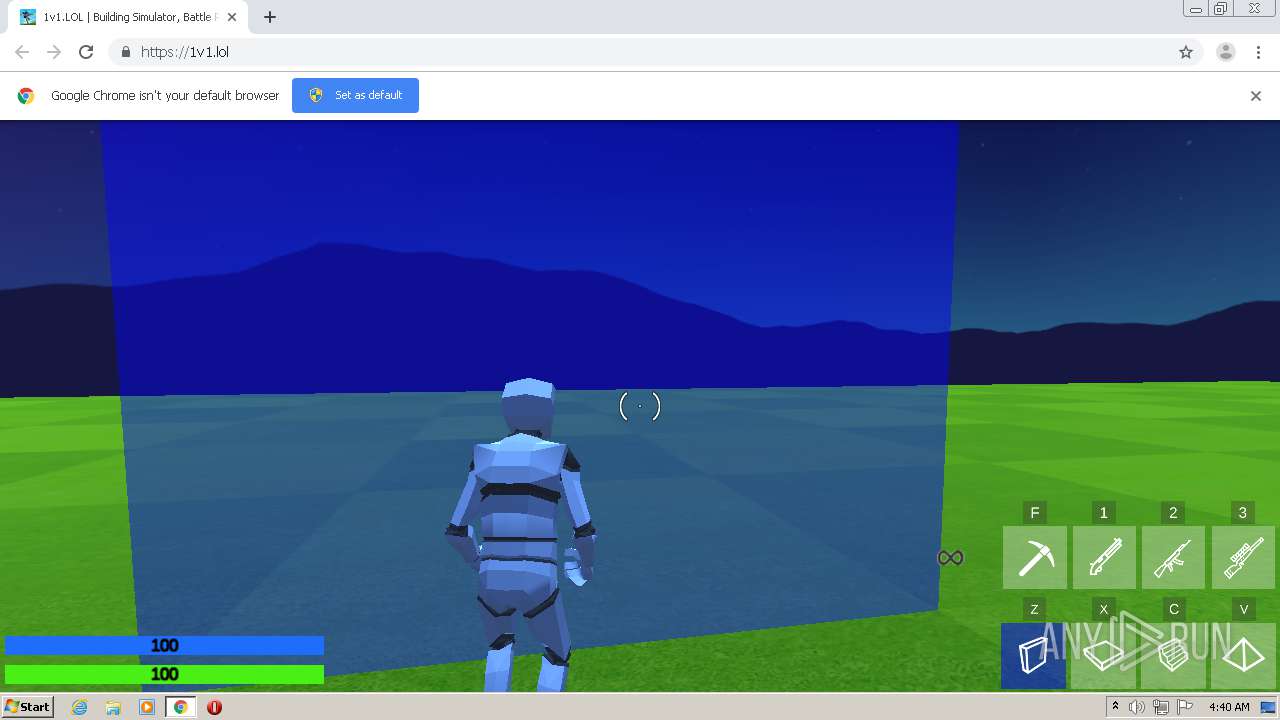
Task: Click Show desktop at the taskbar edge
Action: 1270,707
